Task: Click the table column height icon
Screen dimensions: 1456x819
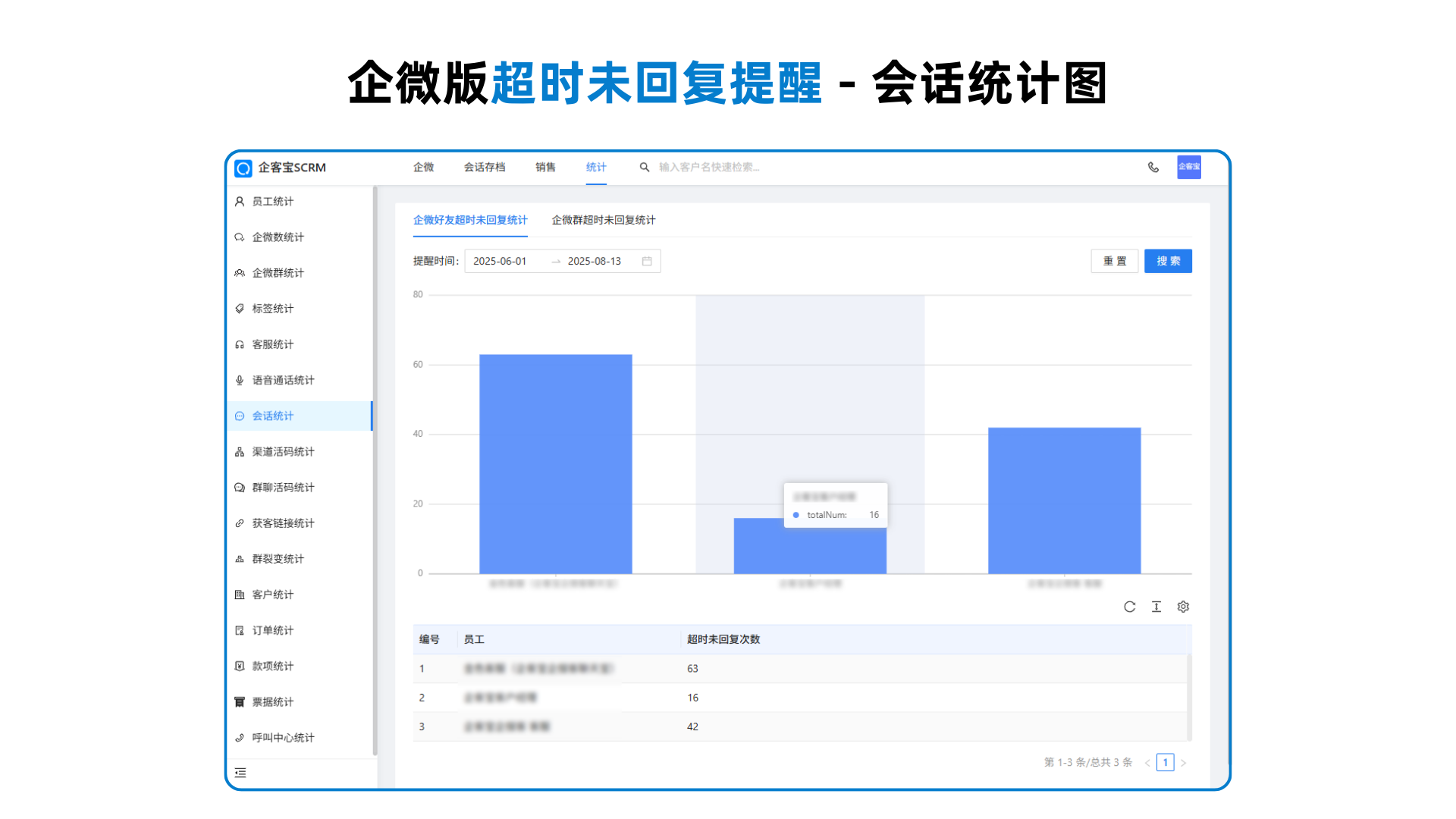Action: pyautogui.click(x=1156, y=607)
